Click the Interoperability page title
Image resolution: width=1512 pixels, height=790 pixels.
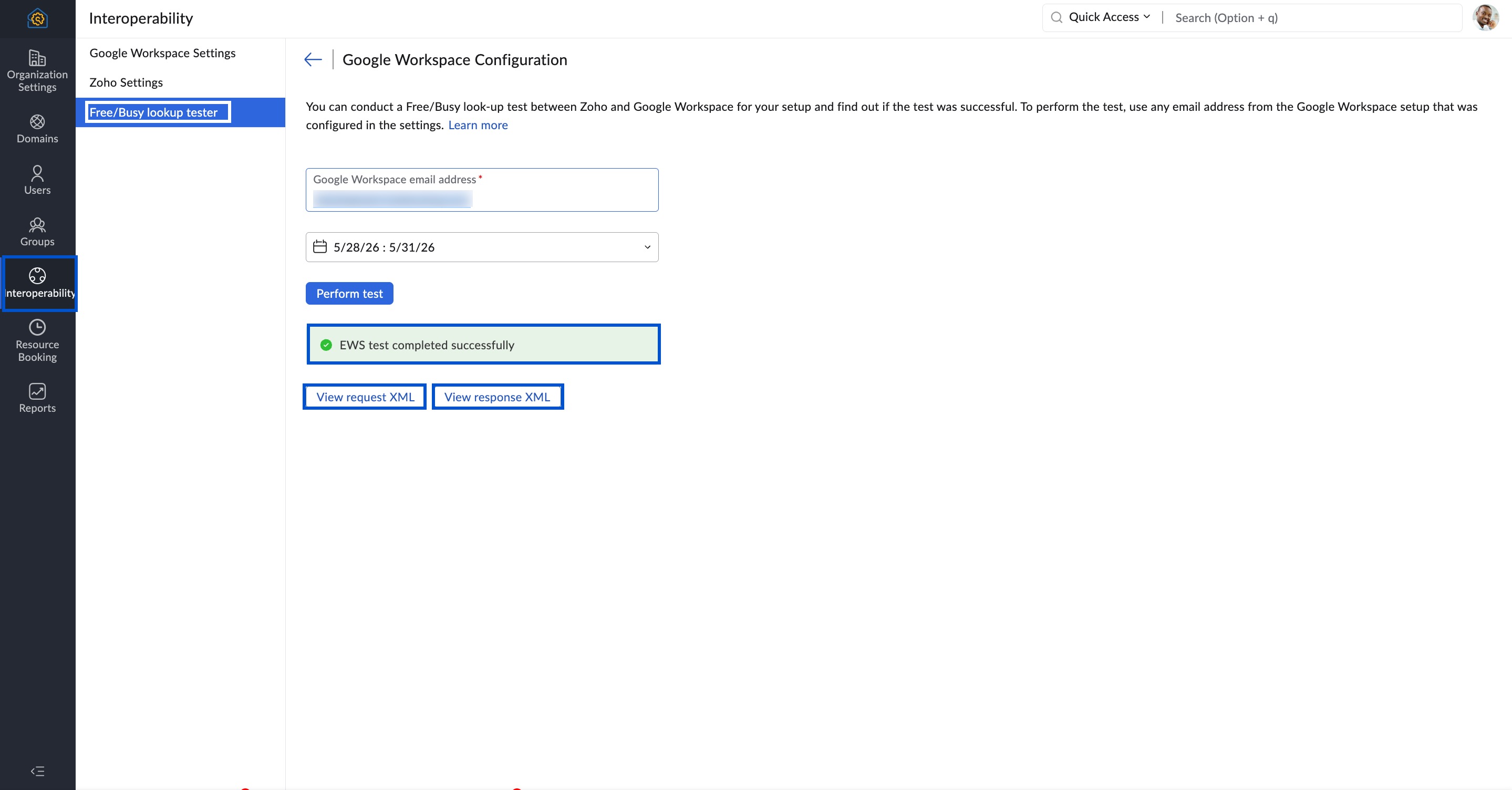point(141,18)
